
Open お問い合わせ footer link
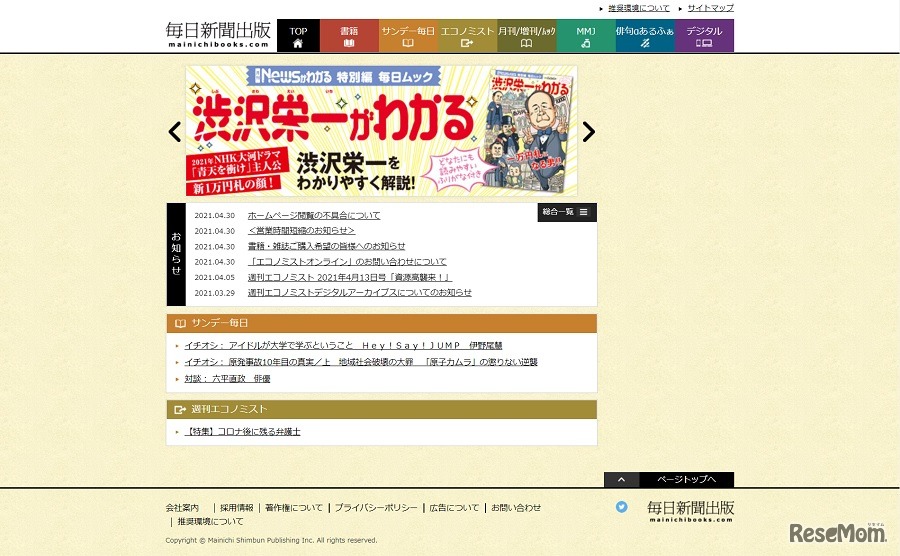tap(516, 508)
